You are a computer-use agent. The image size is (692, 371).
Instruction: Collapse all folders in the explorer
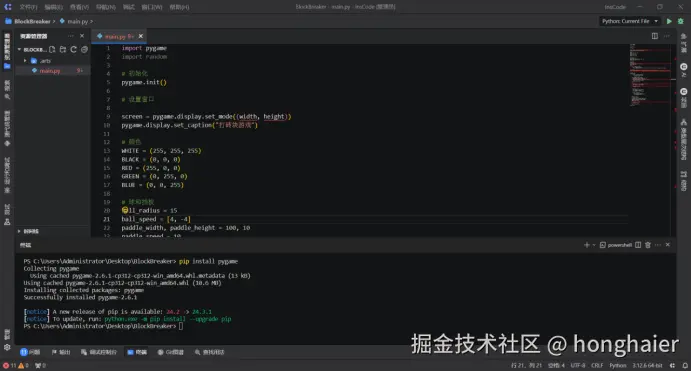[84, 49]
